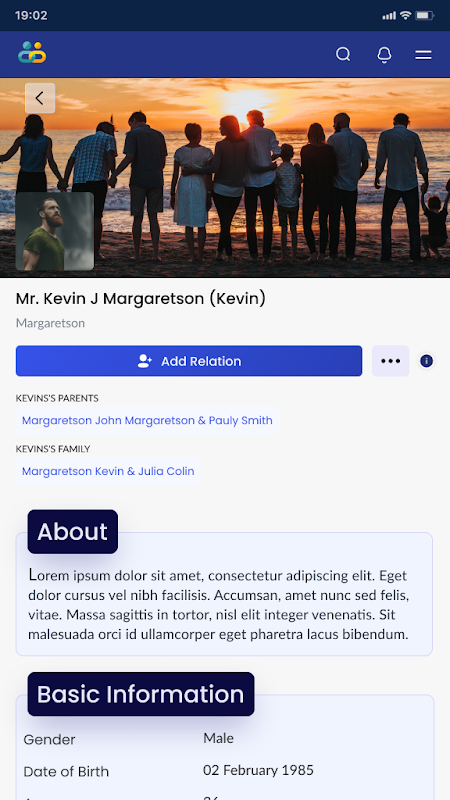View Kevin's profile photo thumbnail
This screenshot has height=800, width=450.
tap(55, 231)
